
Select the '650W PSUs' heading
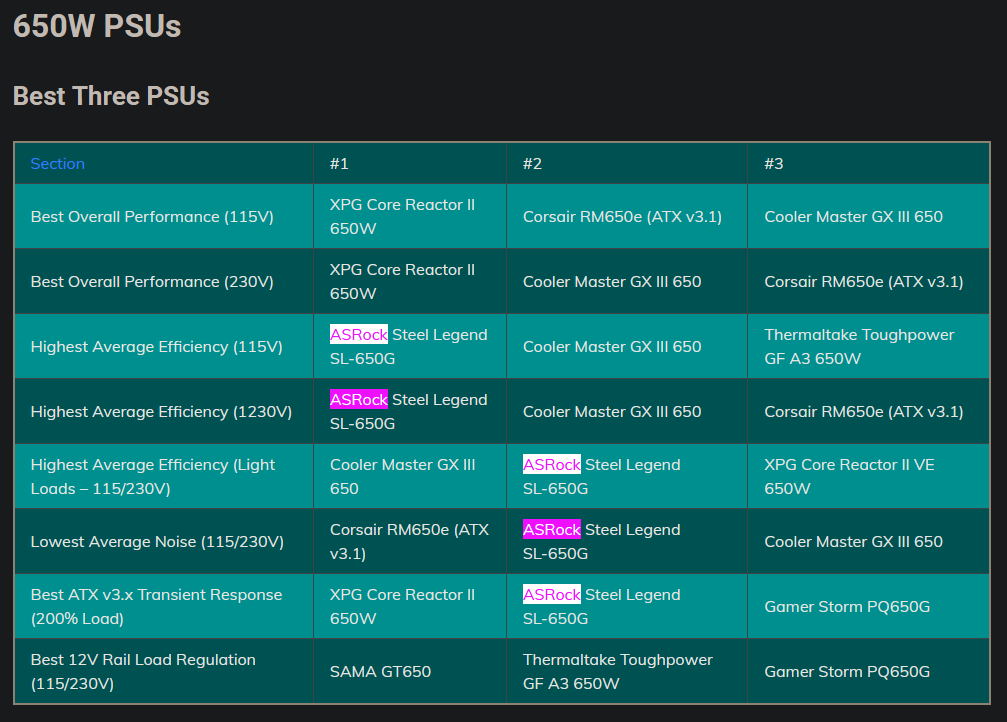coord(97,26)
